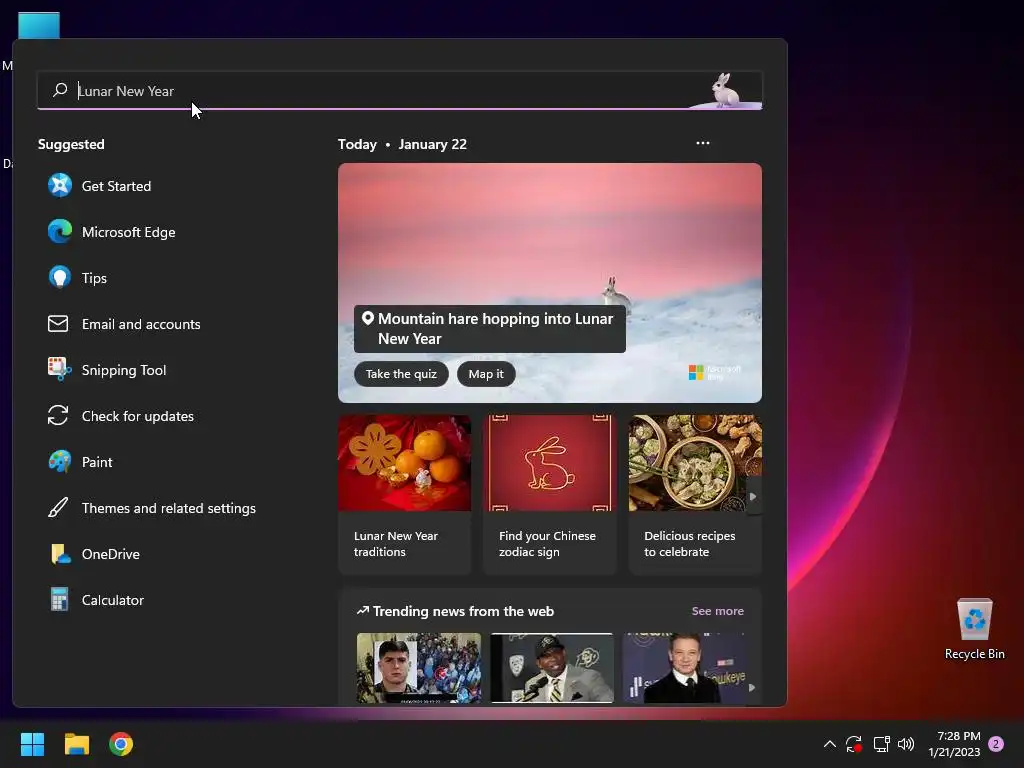Image resolution: width=1024 pixels, height=768 pixels.
Task: Open the soldier trending news thumbnail
Action: point(419,667)
